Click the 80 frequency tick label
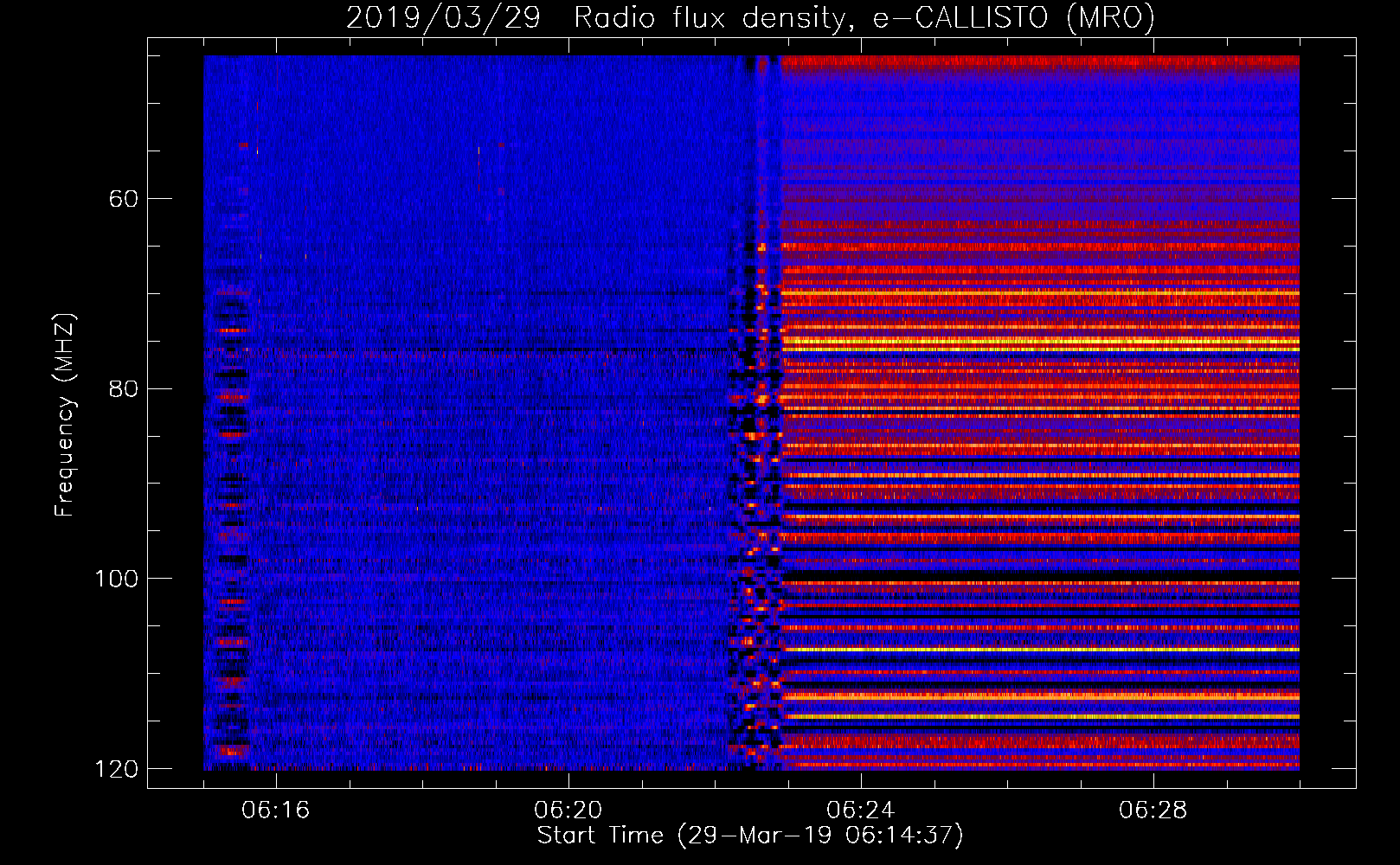Viewport: 1400px width, 865px height. point(124,388)
